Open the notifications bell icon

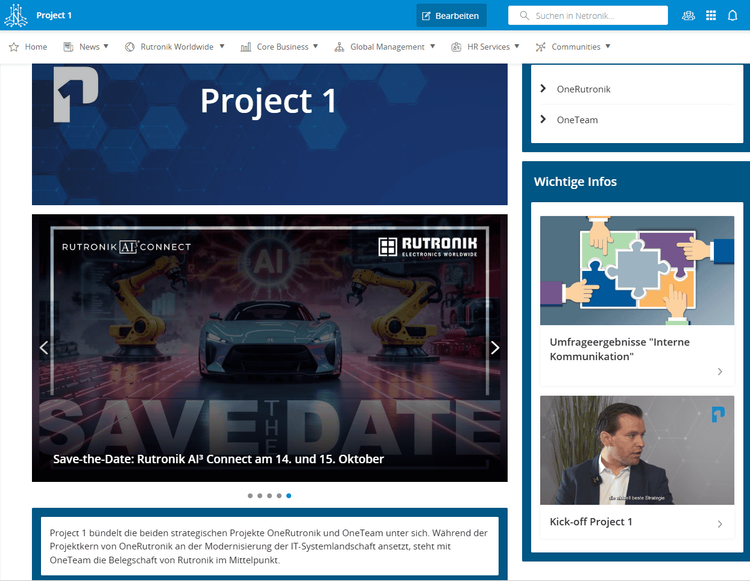point(732,15)
